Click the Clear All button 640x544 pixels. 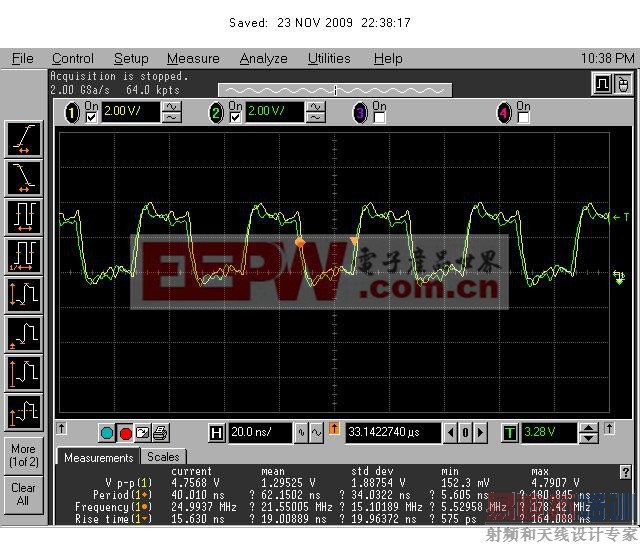(24, 494)
